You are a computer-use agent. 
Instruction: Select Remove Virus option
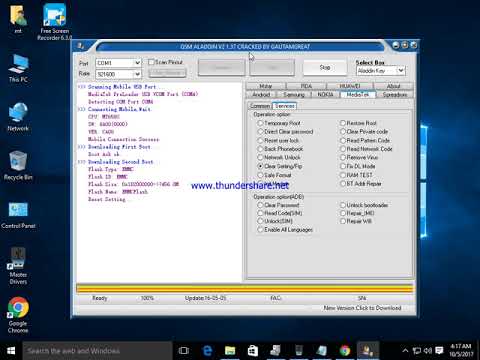[x=343, y=157]
